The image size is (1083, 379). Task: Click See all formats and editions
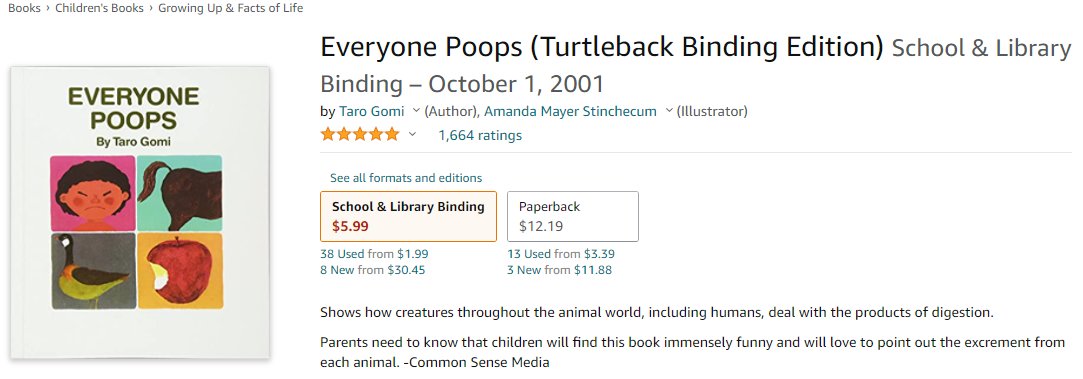pyautogui.click(x=406, y=177)
